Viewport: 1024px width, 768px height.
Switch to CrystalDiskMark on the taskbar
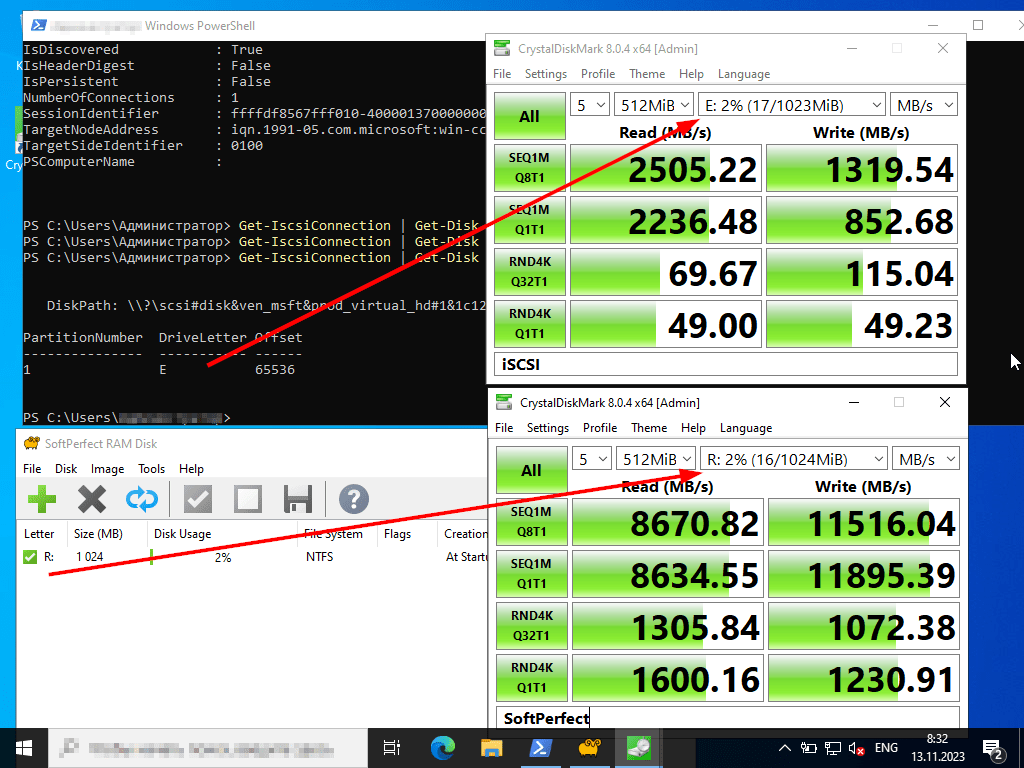pyautogui.click(x=639, y=748)
